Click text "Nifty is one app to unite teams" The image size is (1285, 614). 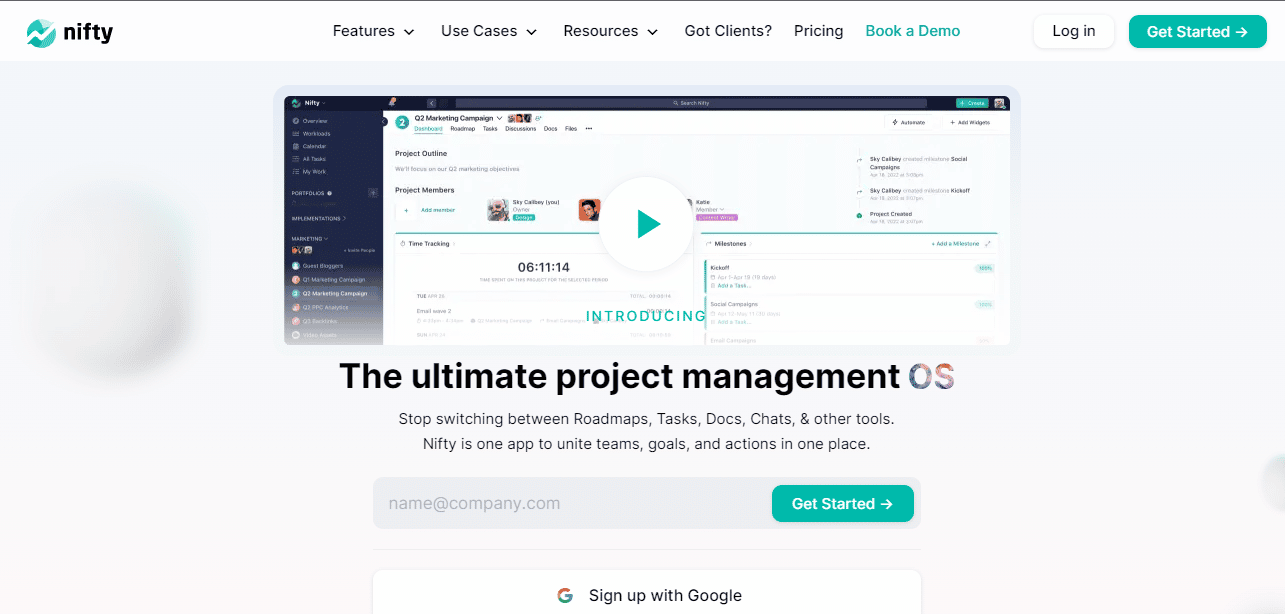(x=535, y=444)
